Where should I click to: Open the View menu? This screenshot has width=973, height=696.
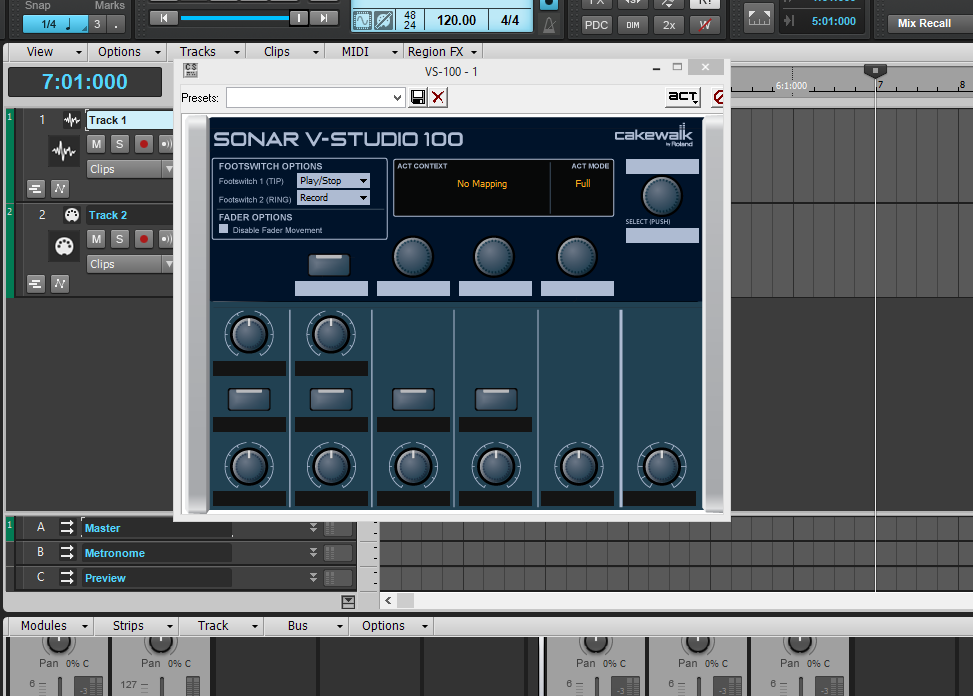point(48,51)
